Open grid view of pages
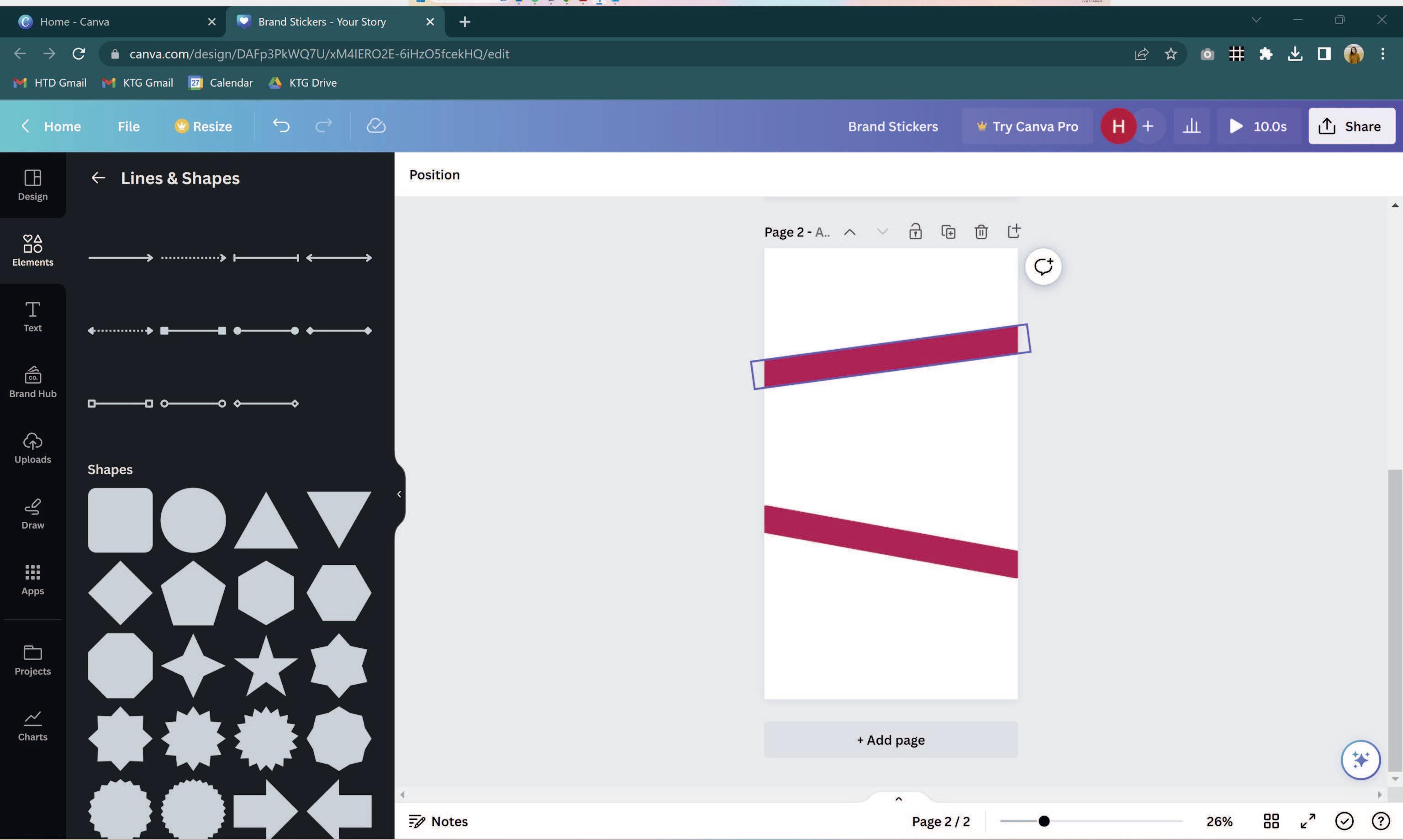 [x=1271, y=821]
